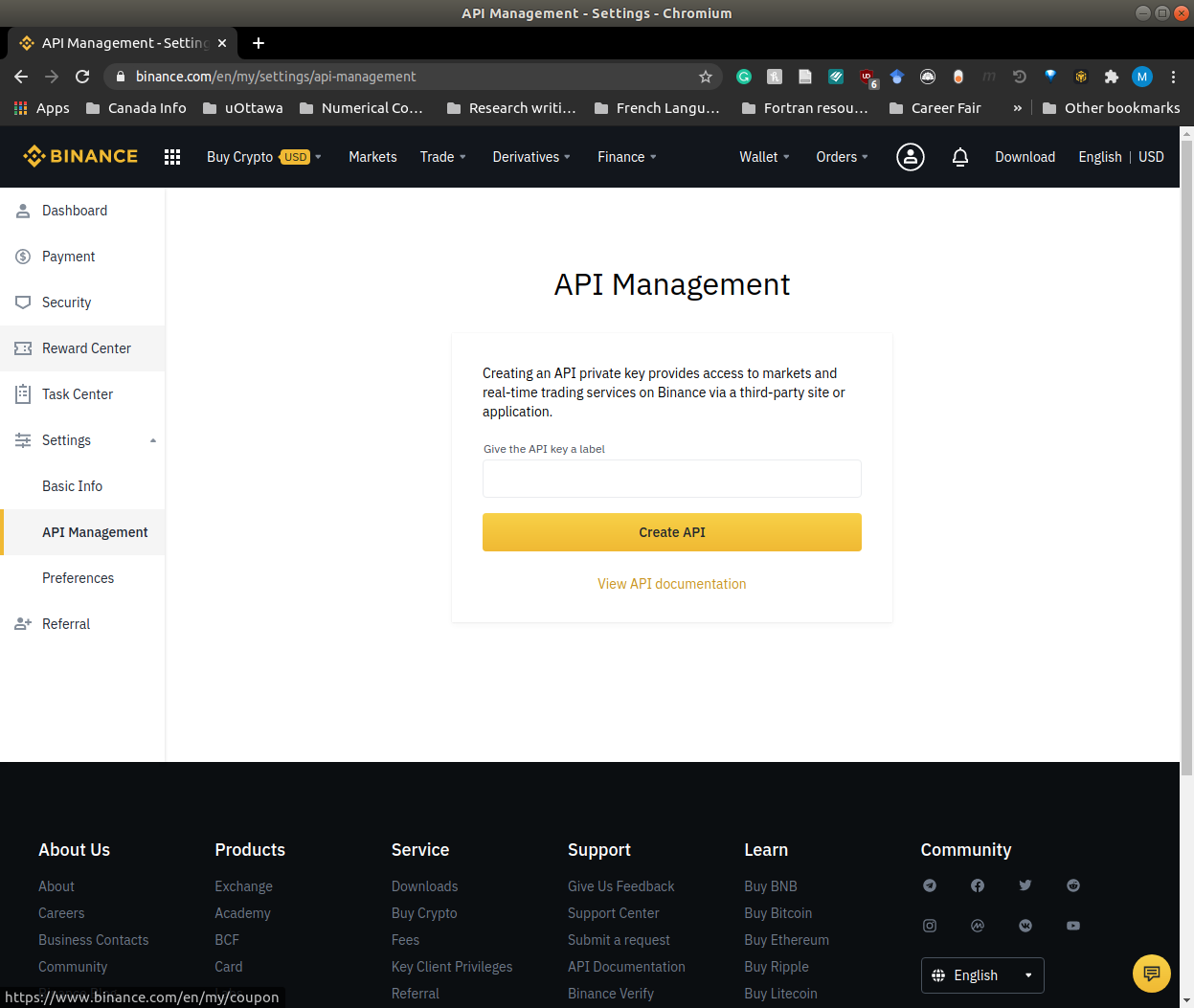This screenshot has width=1194, height=1008.
Task: Click the Create API button
Action: pyautogui.click(x=672, y=532)
